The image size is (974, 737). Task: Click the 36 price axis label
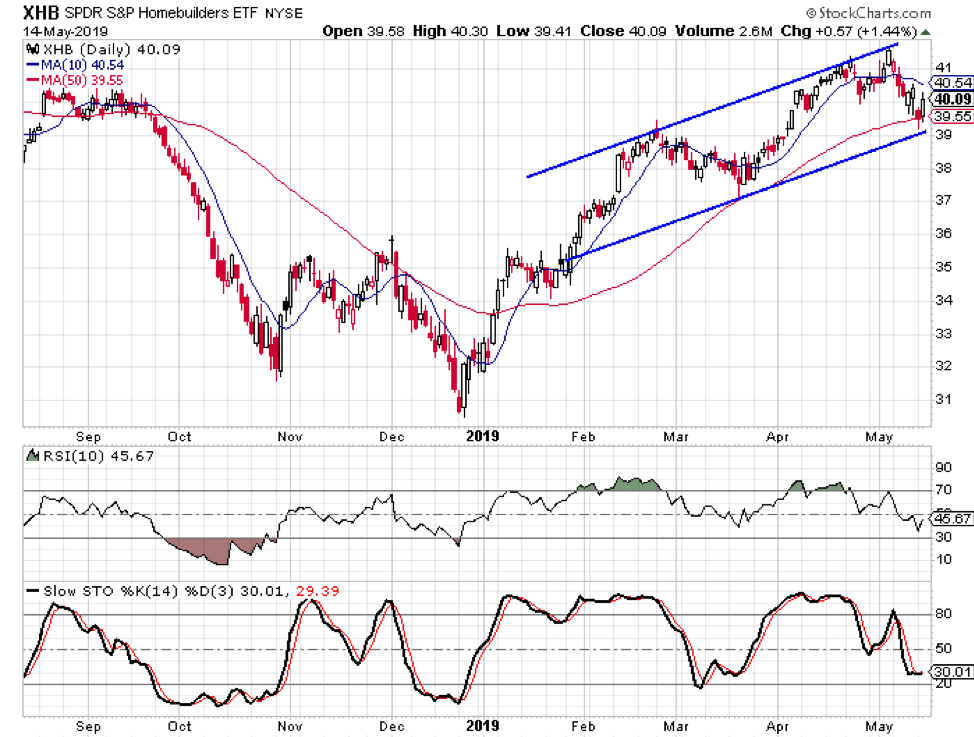click(943, 233)
